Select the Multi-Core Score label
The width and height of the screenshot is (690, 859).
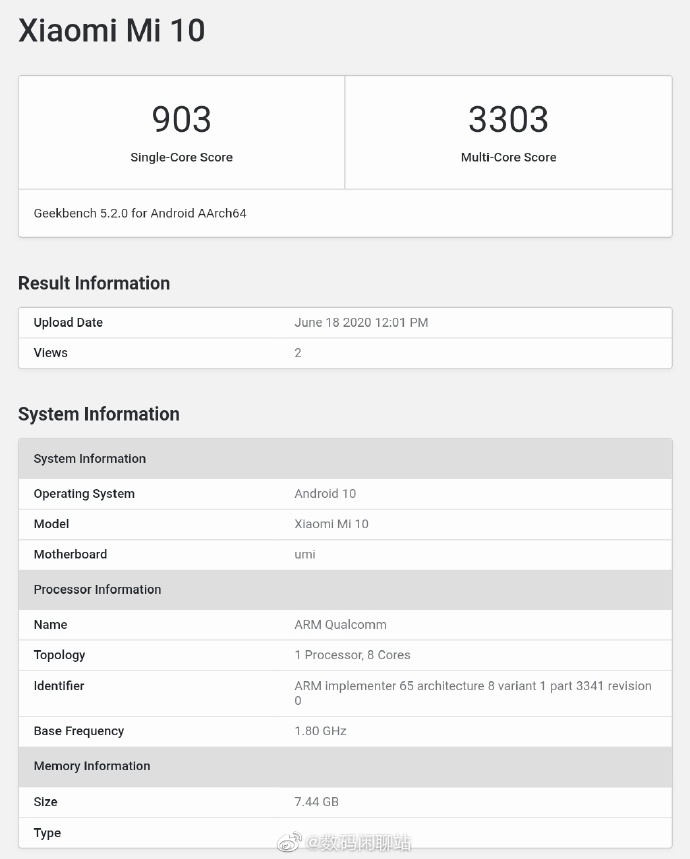tap(508, 157)
